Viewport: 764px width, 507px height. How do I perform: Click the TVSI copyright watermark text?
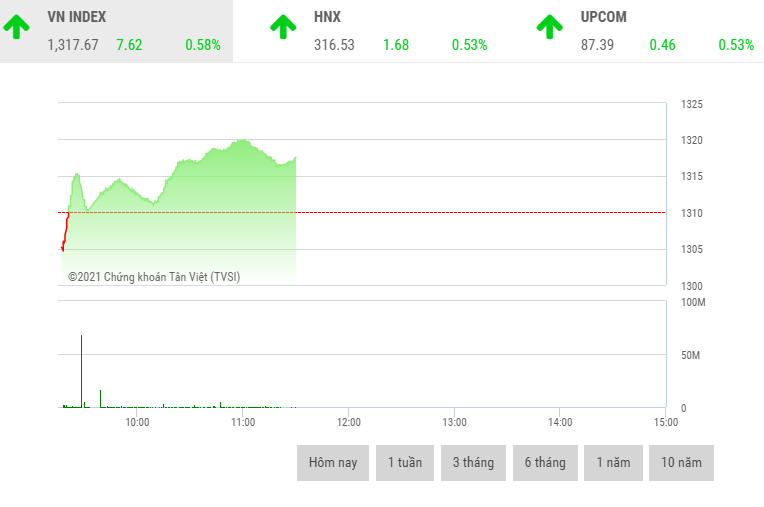pos(154,277)
